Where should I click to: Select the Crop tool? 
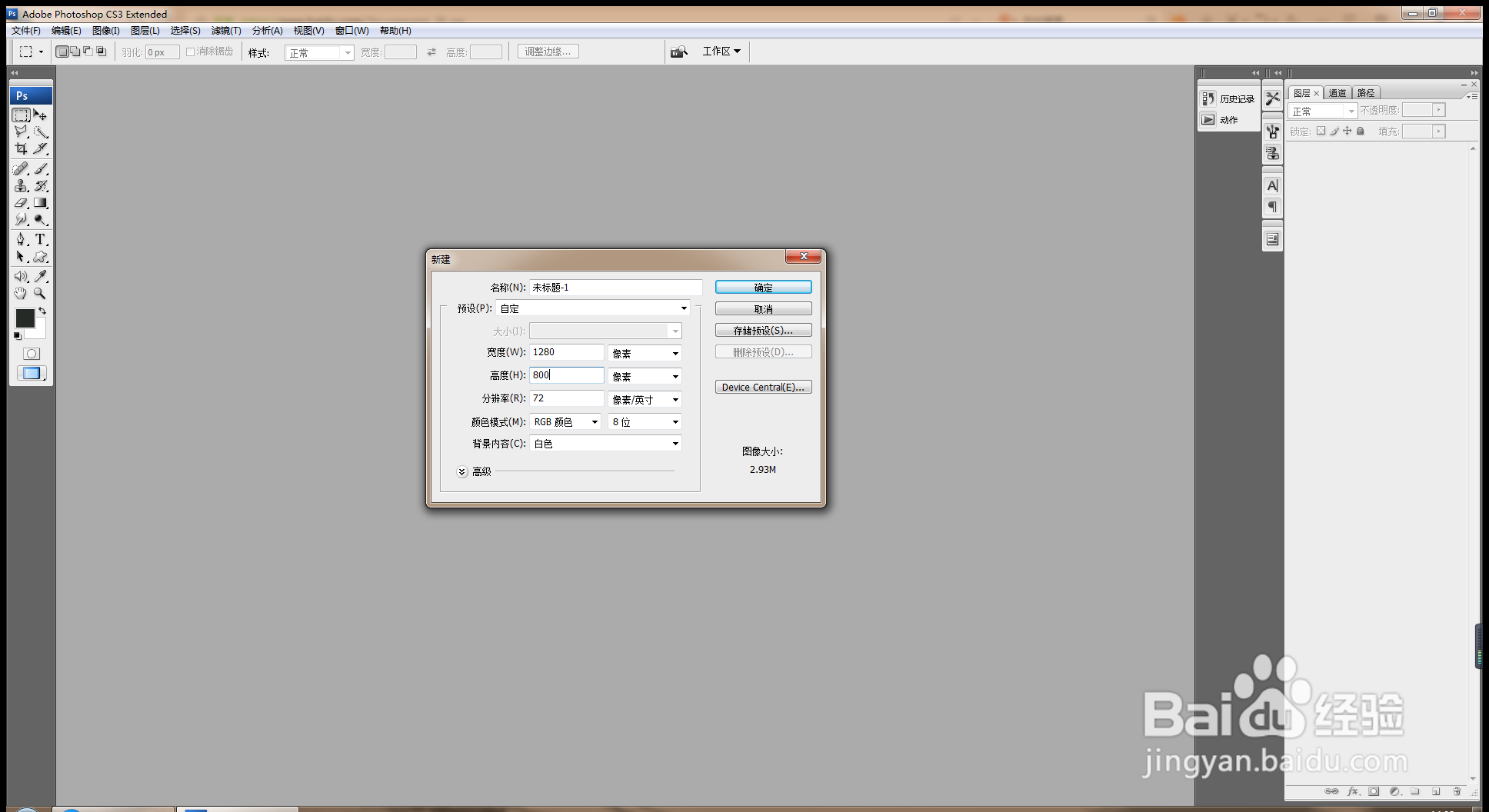(x=21, y=149)
